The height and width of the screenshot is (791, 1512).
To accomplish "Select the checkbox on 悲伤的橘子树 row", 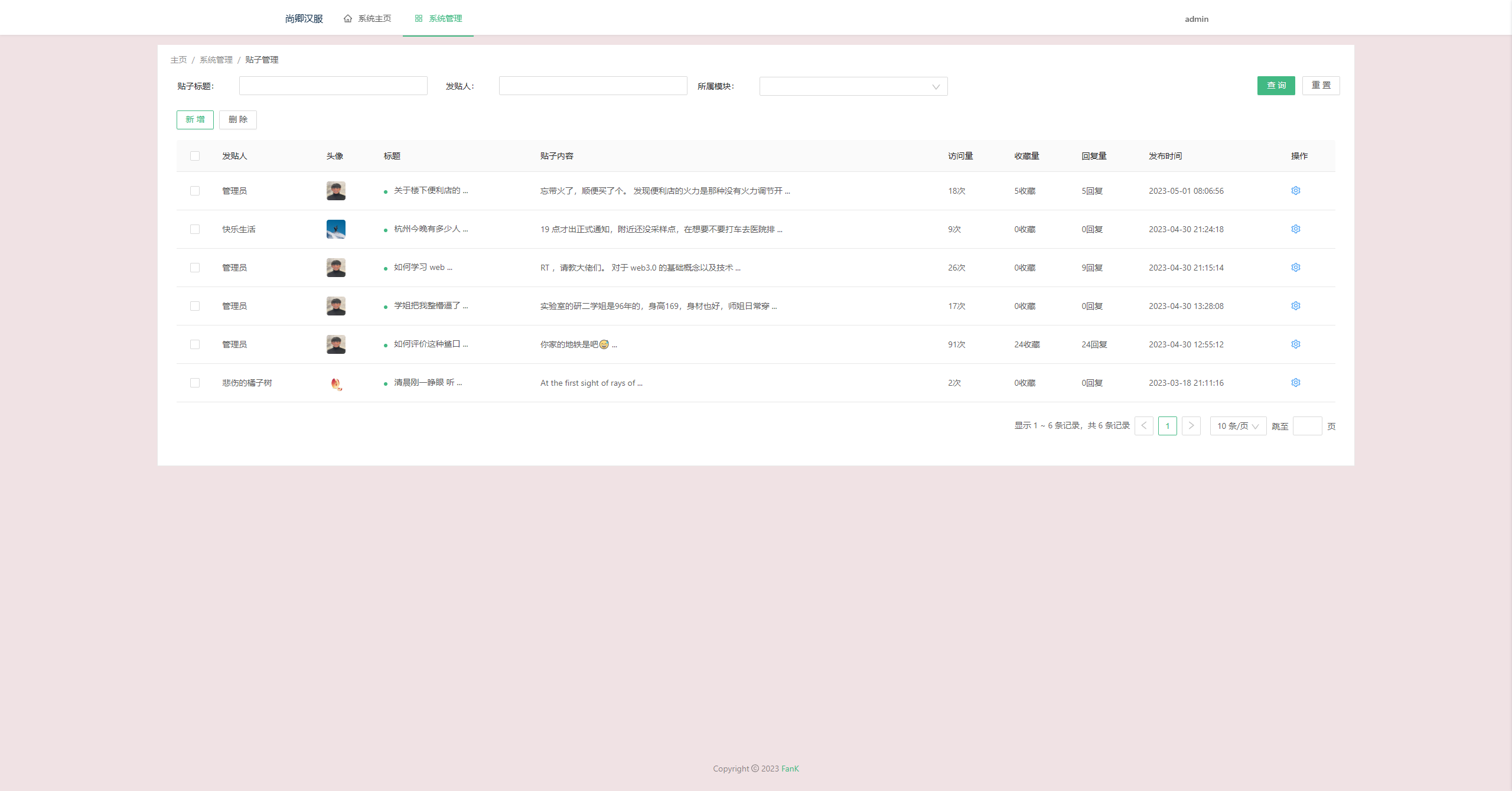I will click(195, 382).
